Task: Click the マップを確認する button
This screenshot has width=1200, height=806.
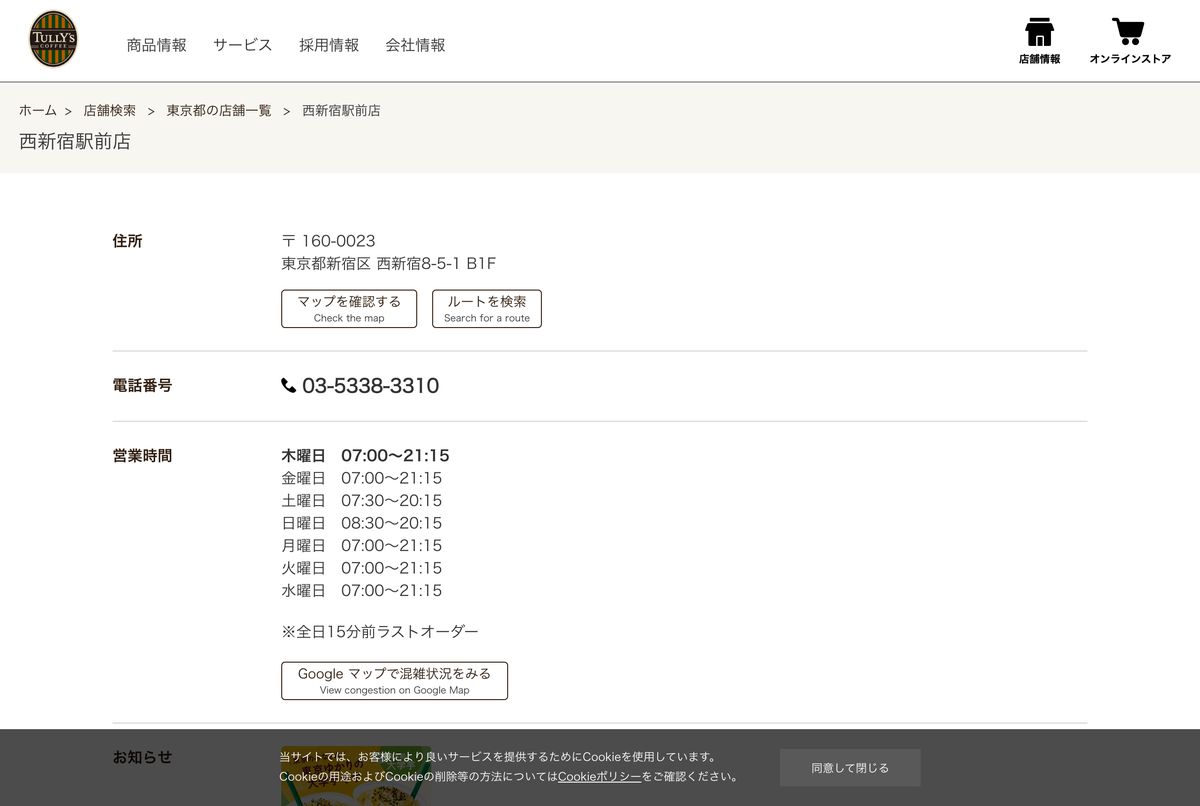Action: 349,309
